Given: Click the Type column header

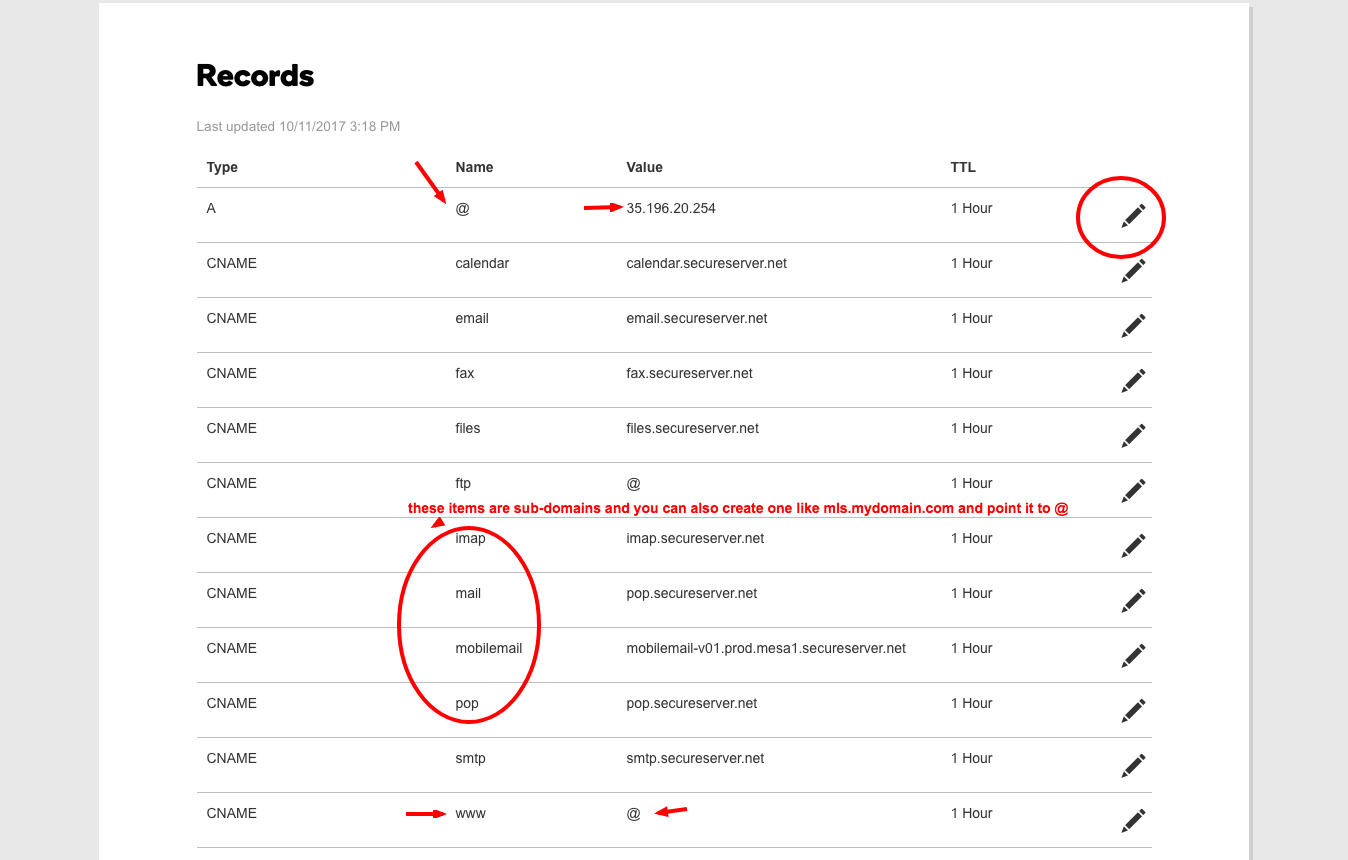Looking at the screenshot, I should [222, 167].
